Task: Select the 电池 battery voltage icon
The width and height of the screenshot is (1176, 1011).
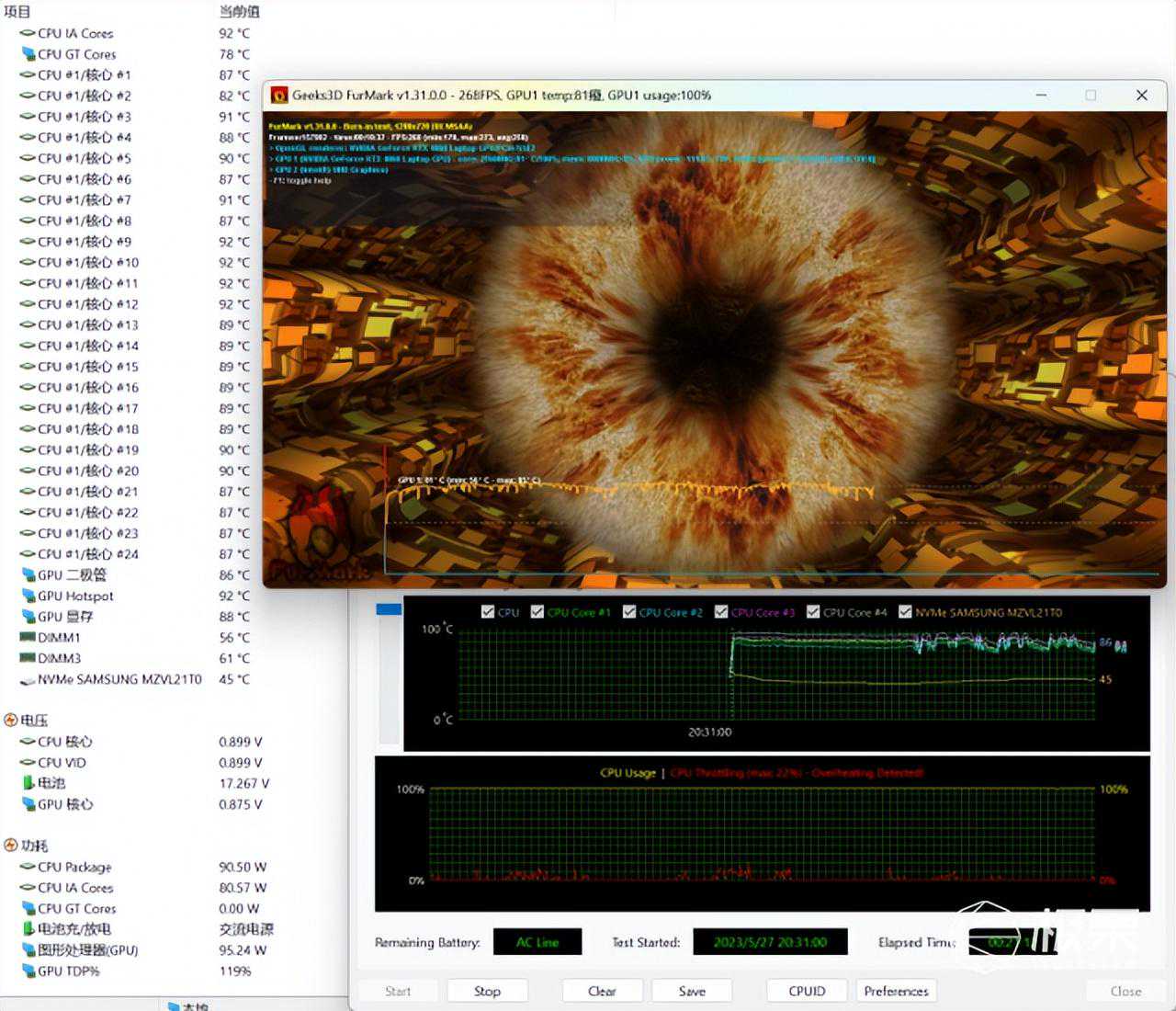Action: click(28, 783)
